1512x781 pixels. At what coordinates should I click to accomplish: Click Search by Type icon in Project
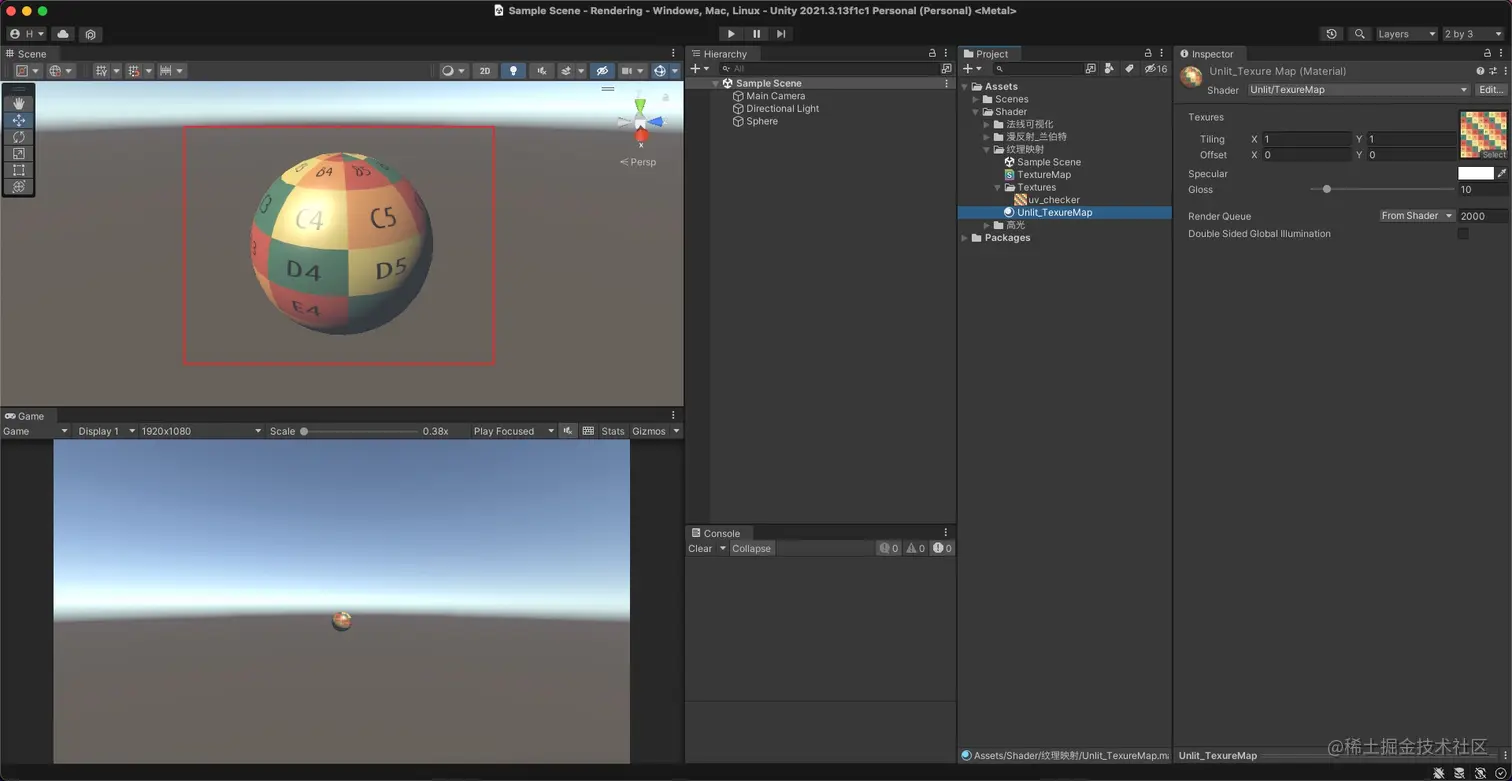1109,69
